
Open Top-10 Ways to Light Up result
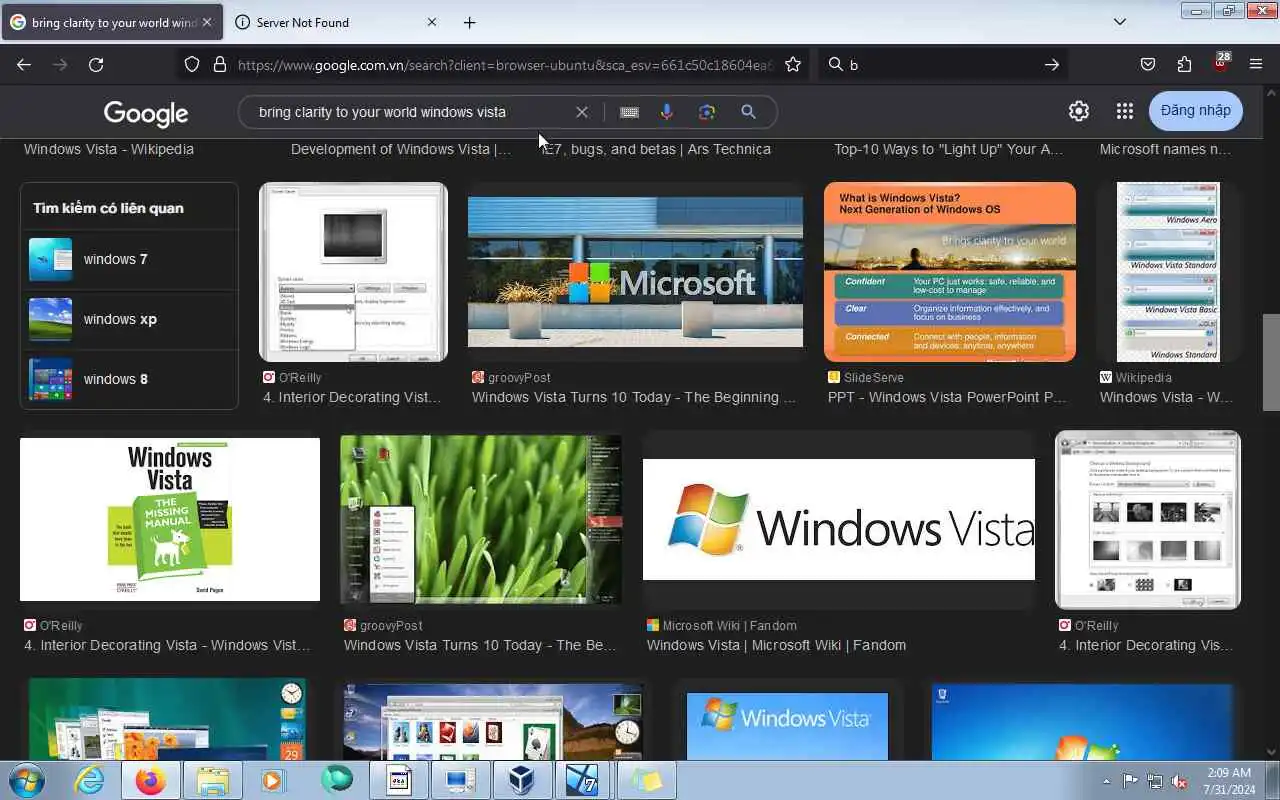[x=949, y=149]
